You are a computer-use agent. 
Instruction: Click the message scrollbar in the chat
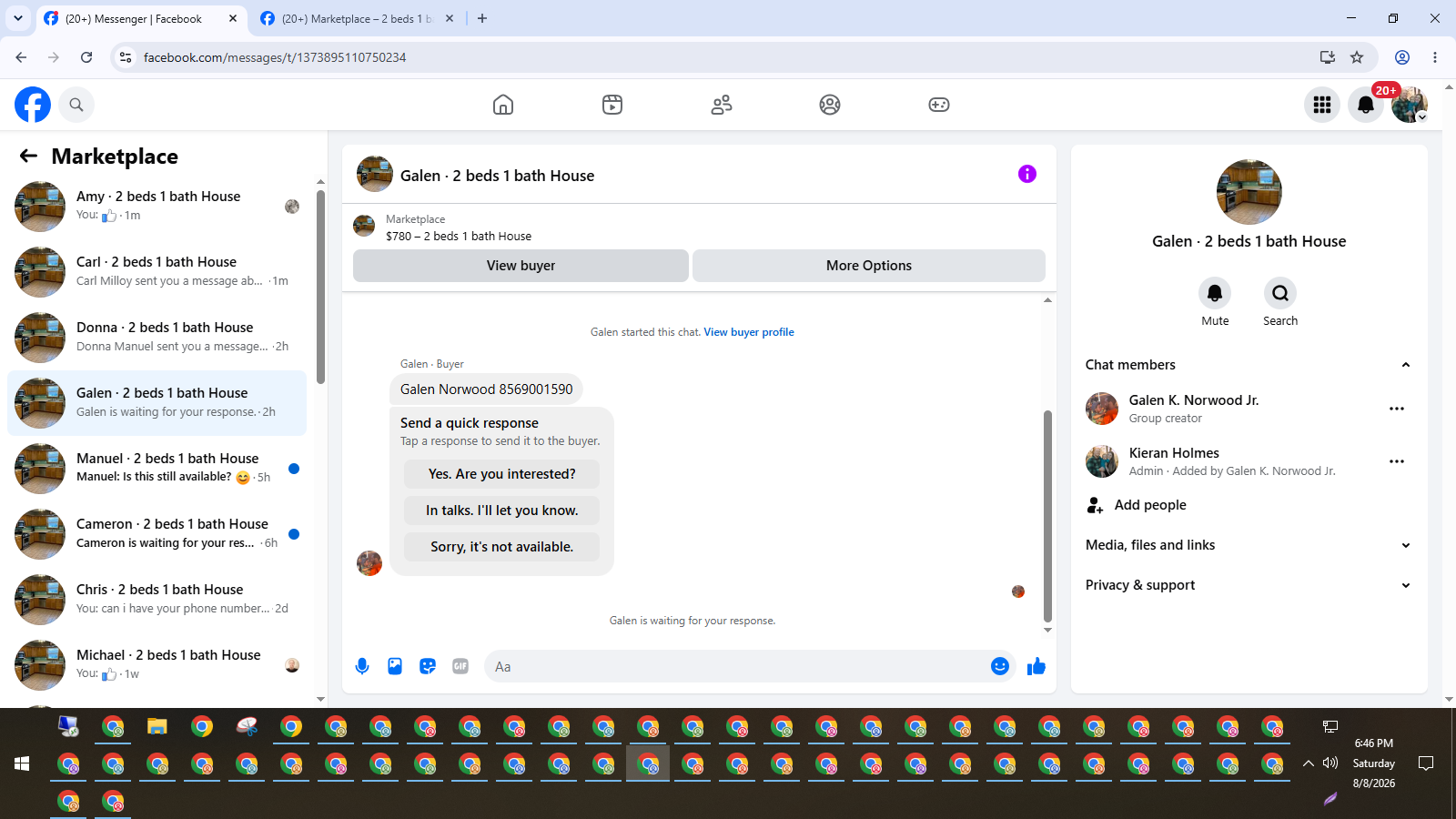(1047, 516)
